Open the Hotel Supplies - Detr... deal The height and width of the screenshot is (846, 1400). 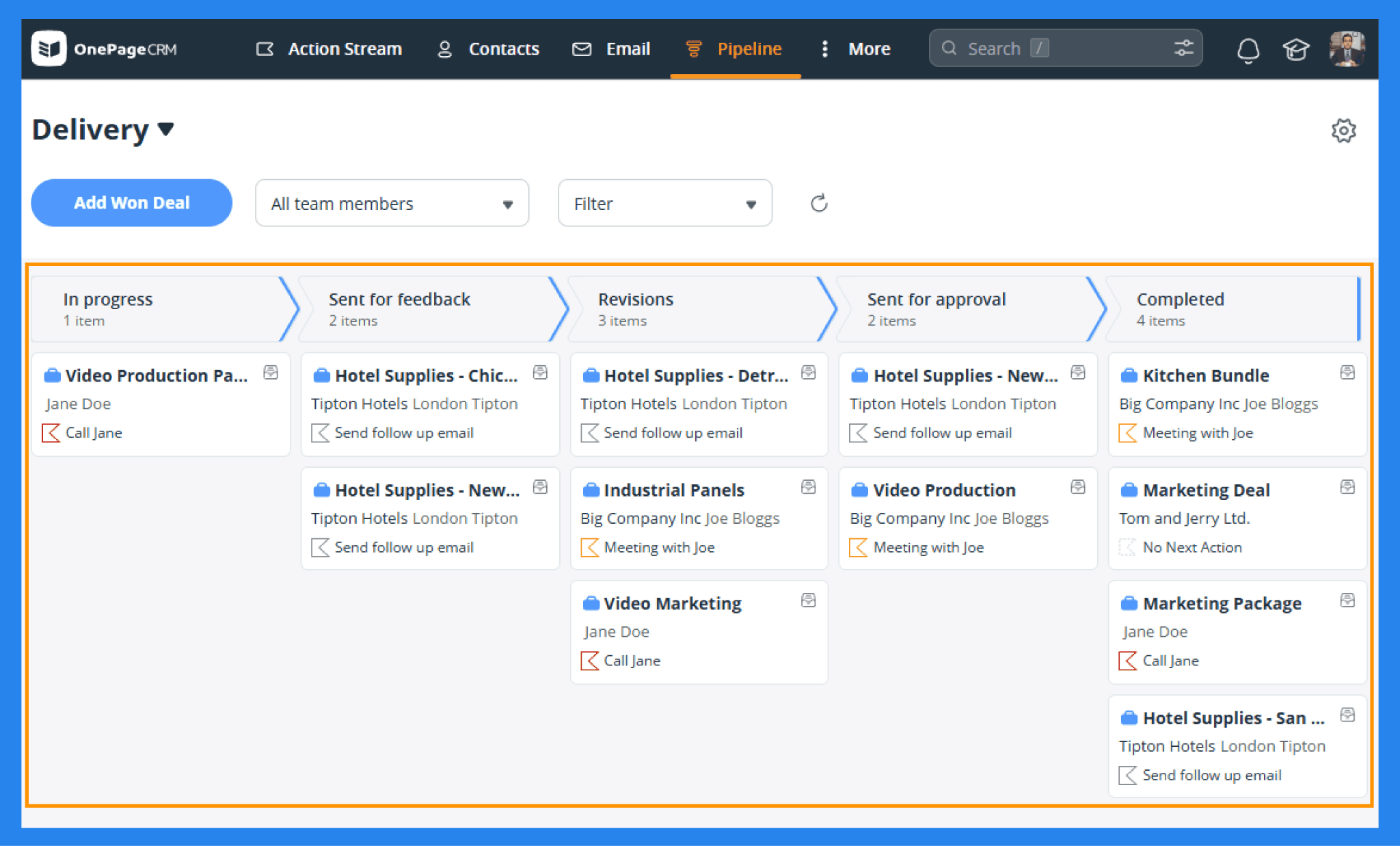pos(696,375)
